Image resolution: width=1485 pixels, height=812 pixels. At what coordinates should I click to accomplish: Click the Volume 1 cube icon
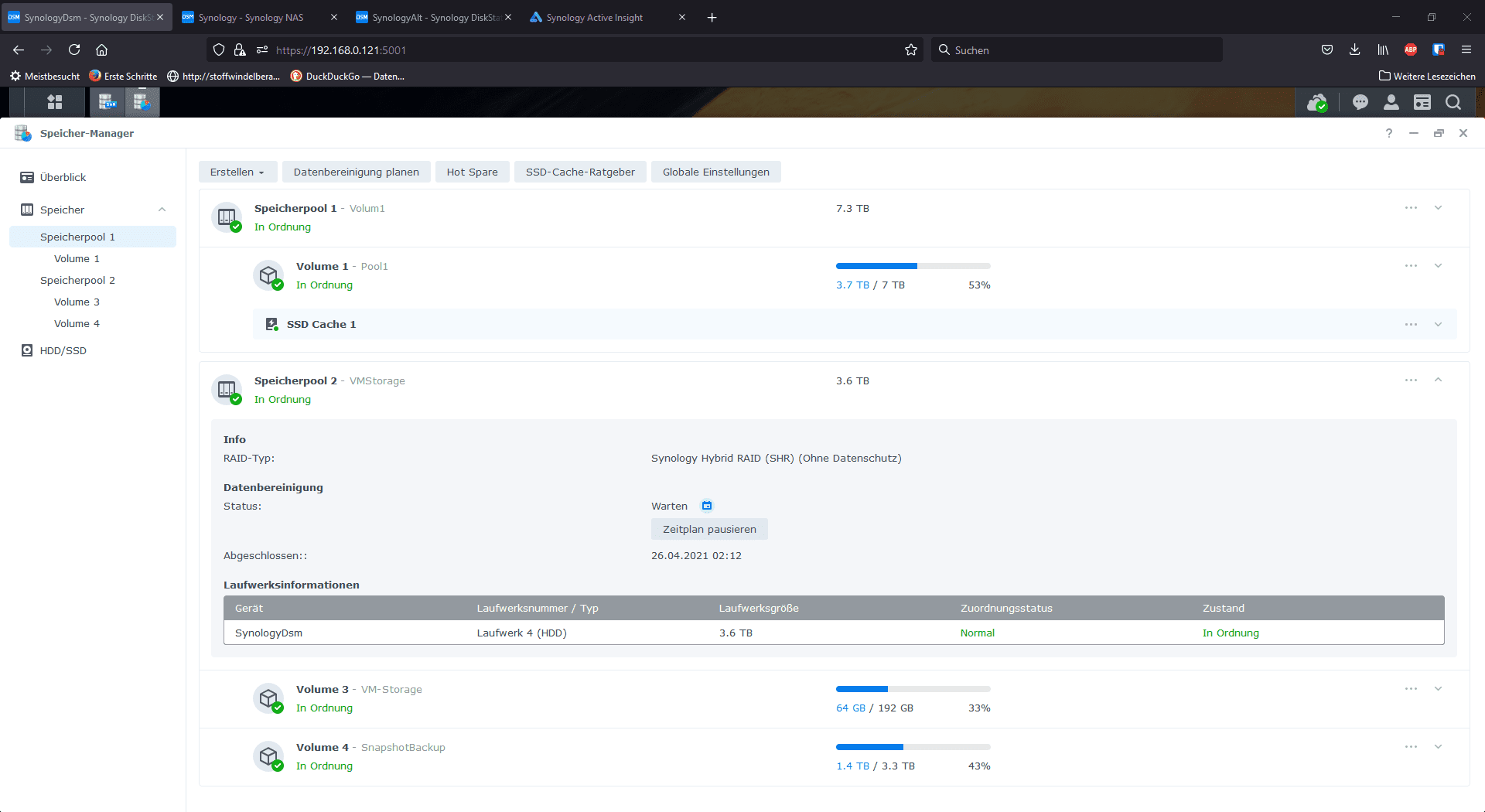[268, 275]
